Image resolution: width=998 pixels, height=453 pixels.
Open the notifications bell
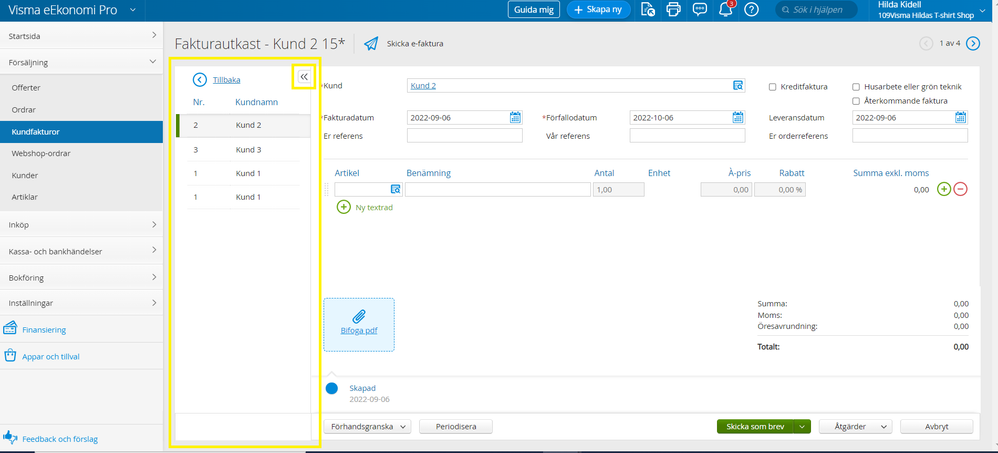tap(726, 9)
